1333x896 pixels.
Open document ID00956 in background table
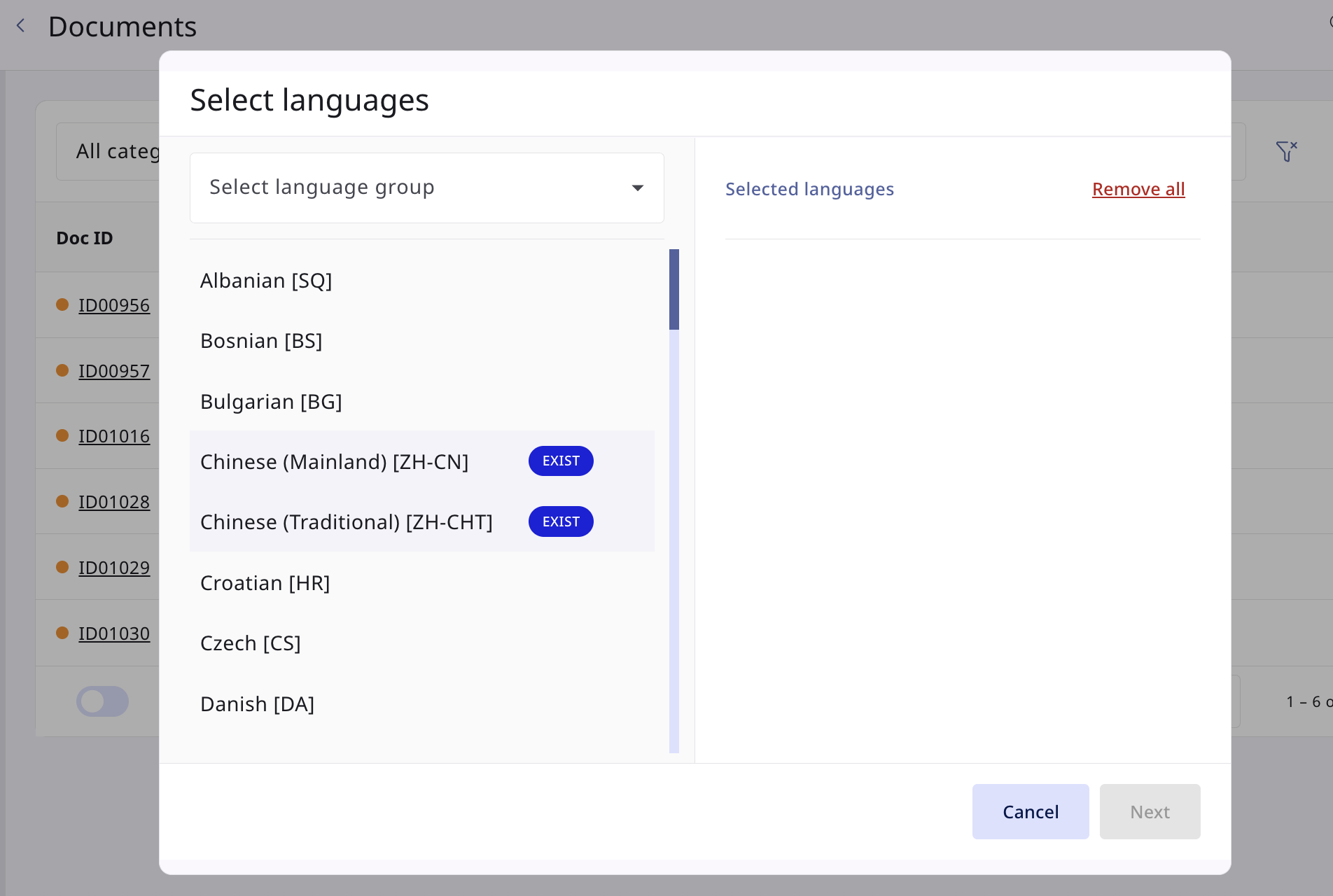[x=114, y=305]
